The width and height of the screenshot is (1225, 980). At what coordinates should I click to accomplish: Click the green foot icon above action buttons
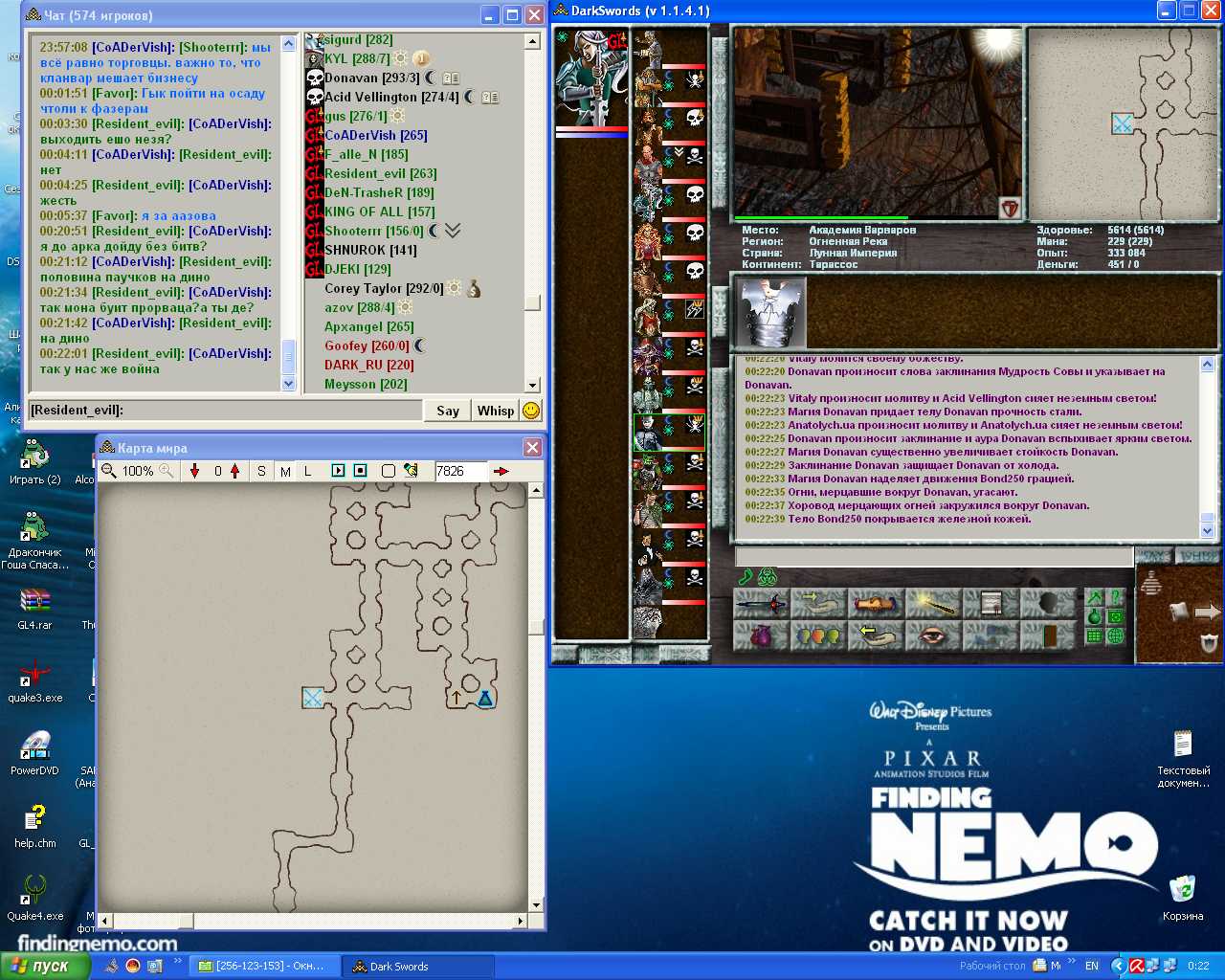pos(746,577)
